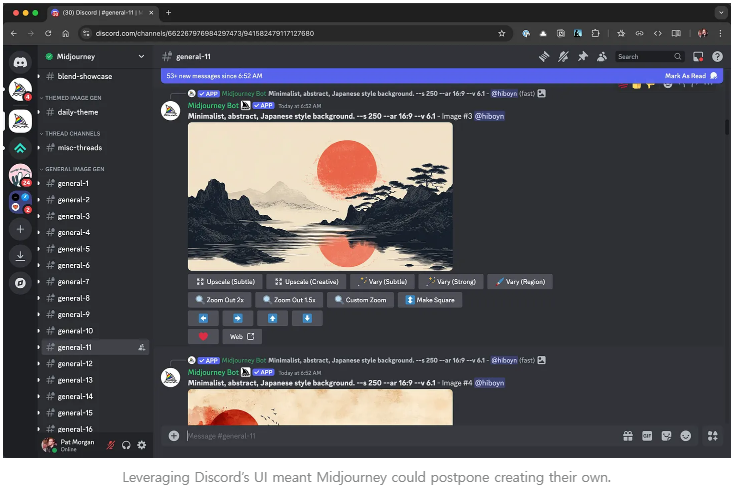Select the general-5 channel
The image size is (738, 492).
click(96, 249)
